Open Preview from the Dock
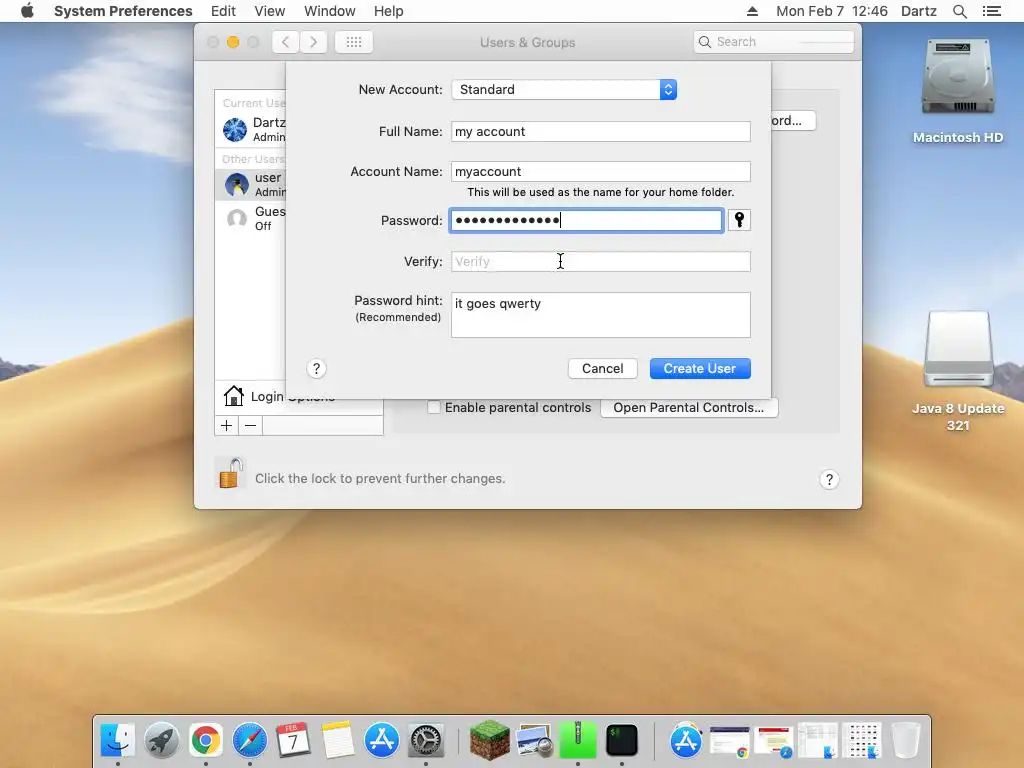Image resolution: width=1024 pixels, height=768 pixels. point(534,740)
